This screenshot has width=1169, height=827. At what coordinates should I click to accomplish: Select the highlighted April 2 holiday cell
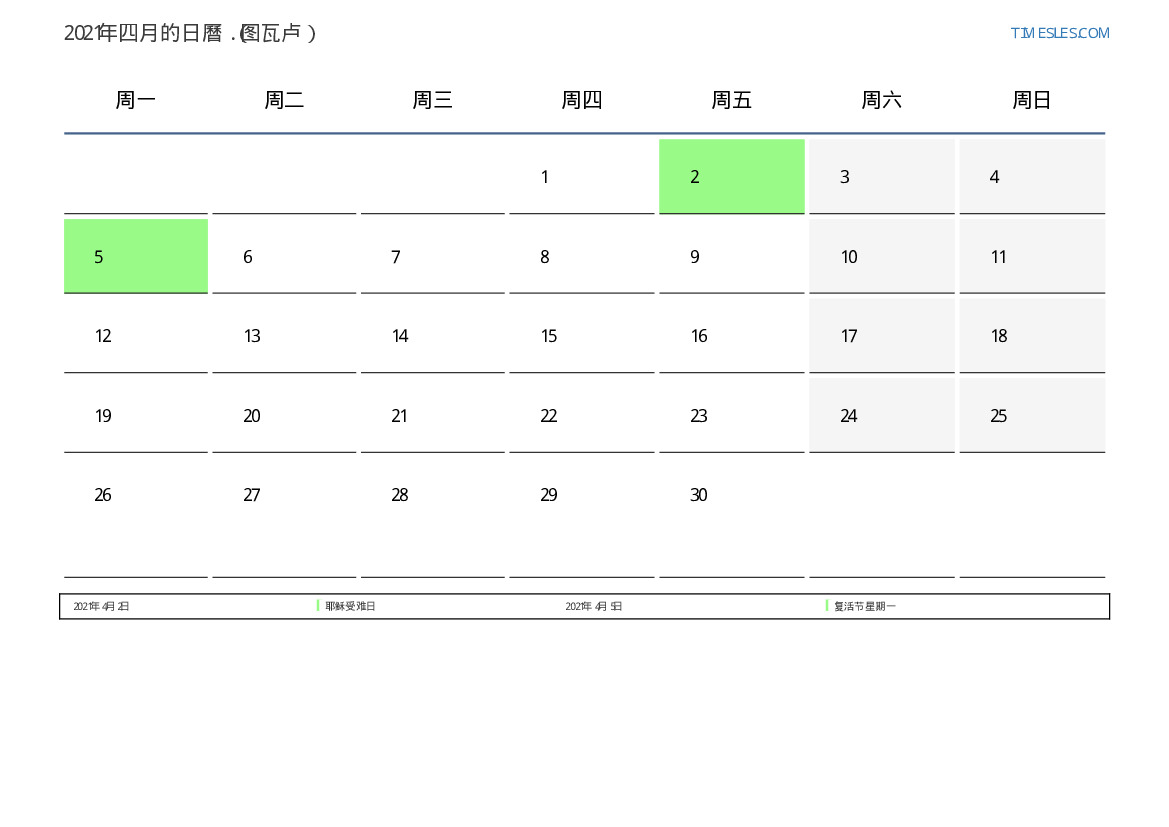pyautogui.click(x=731, y=176)
